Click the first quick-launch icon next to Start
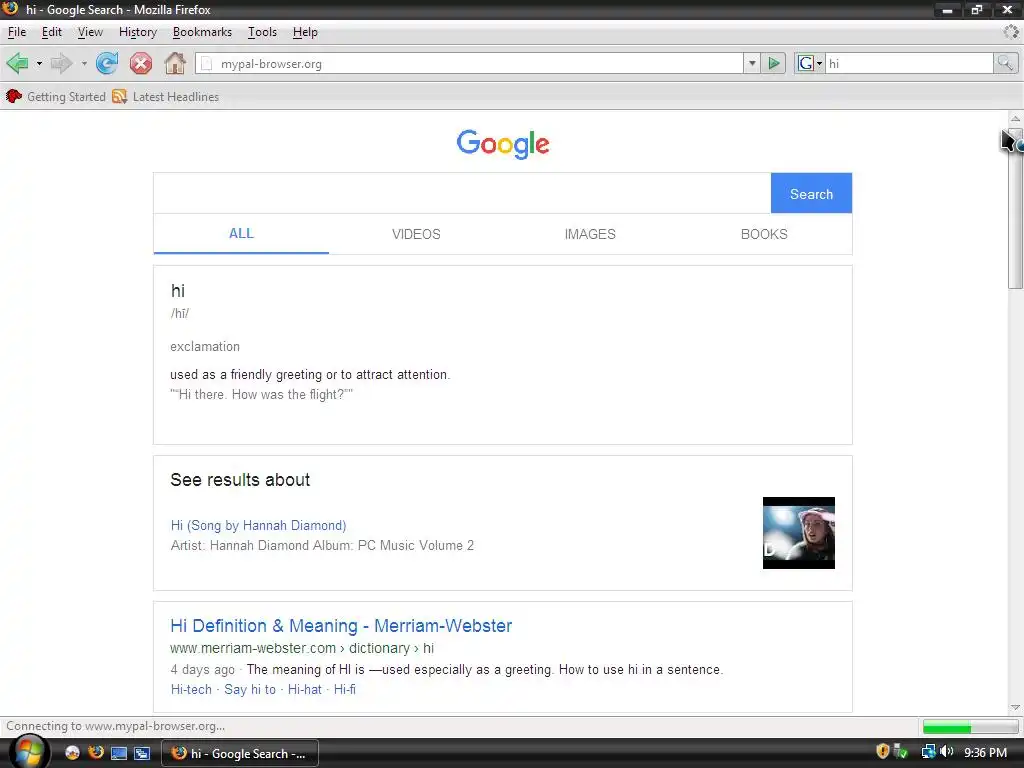Viewport: 1024px width, 768px height. click(72, 753)
